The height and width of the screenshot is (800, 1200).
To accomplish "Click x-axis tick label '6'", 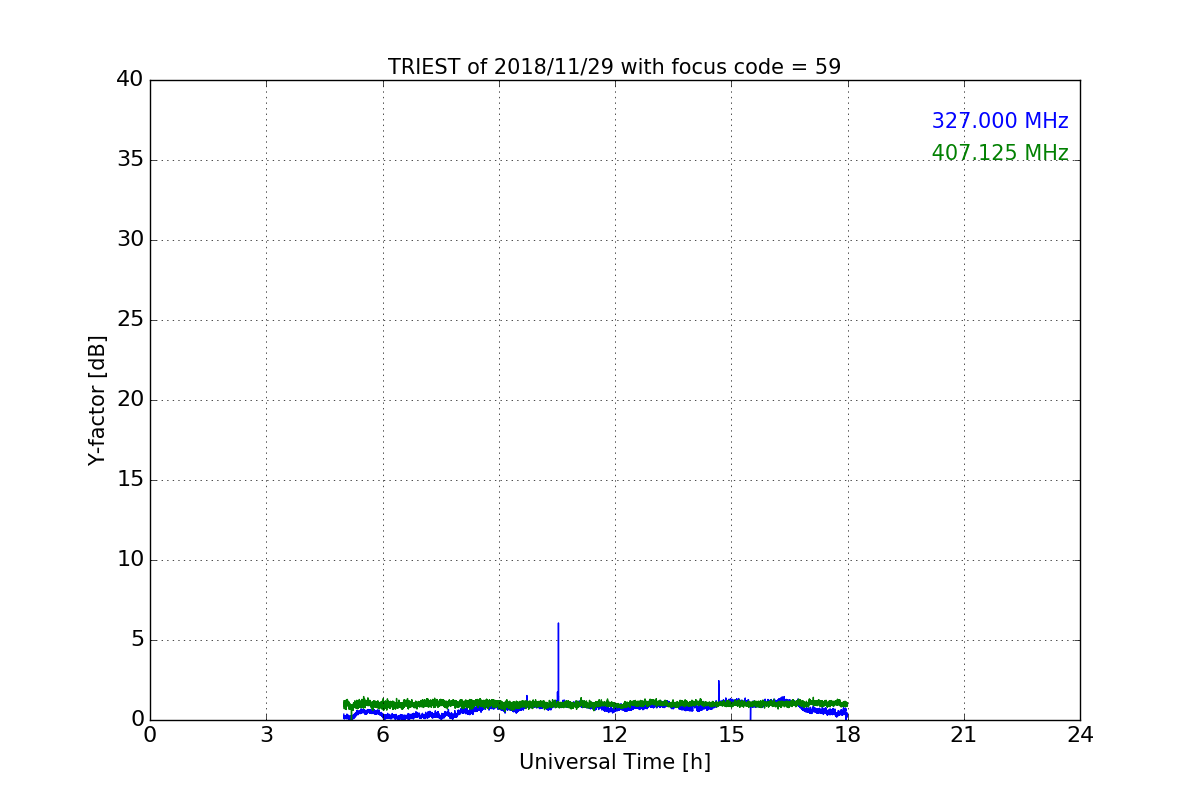I will [x=383, y=735].
